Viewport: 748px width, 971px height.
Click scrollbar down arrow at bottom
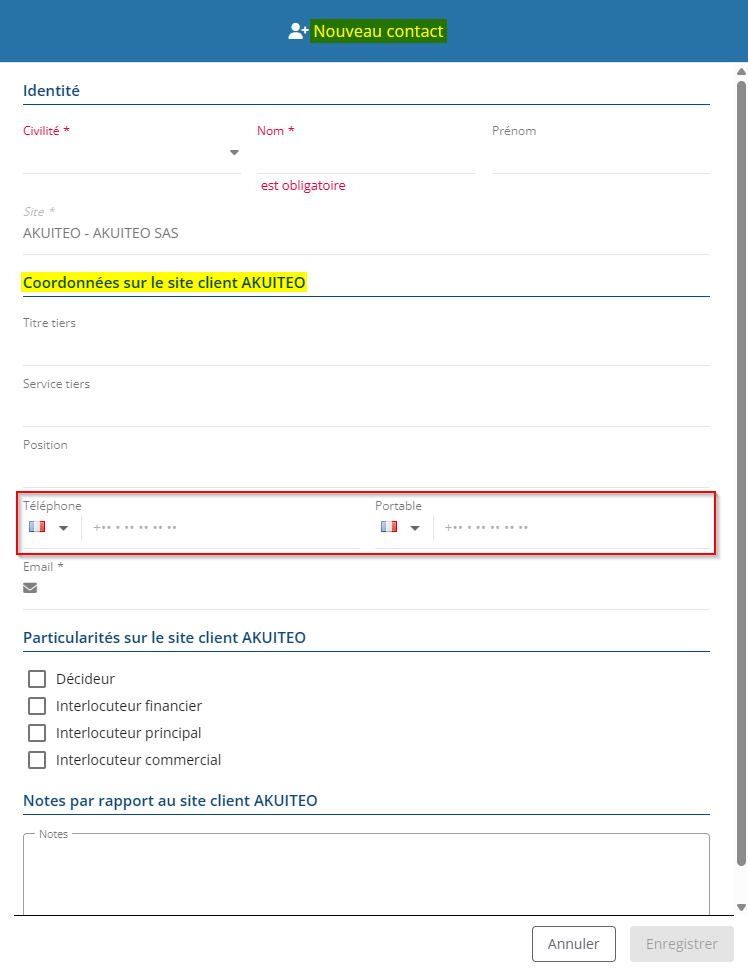point(741,907)
